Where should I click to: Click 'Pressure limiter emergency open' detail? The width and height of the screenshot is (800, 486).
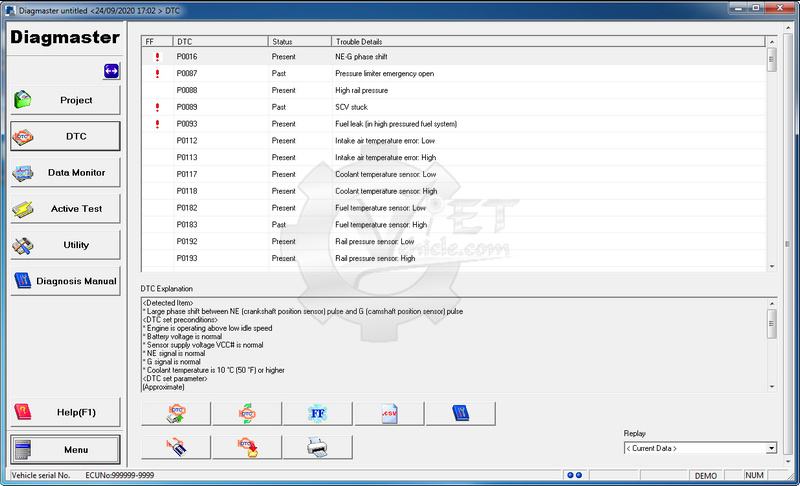pyautogui.click(x=384, y=73)
